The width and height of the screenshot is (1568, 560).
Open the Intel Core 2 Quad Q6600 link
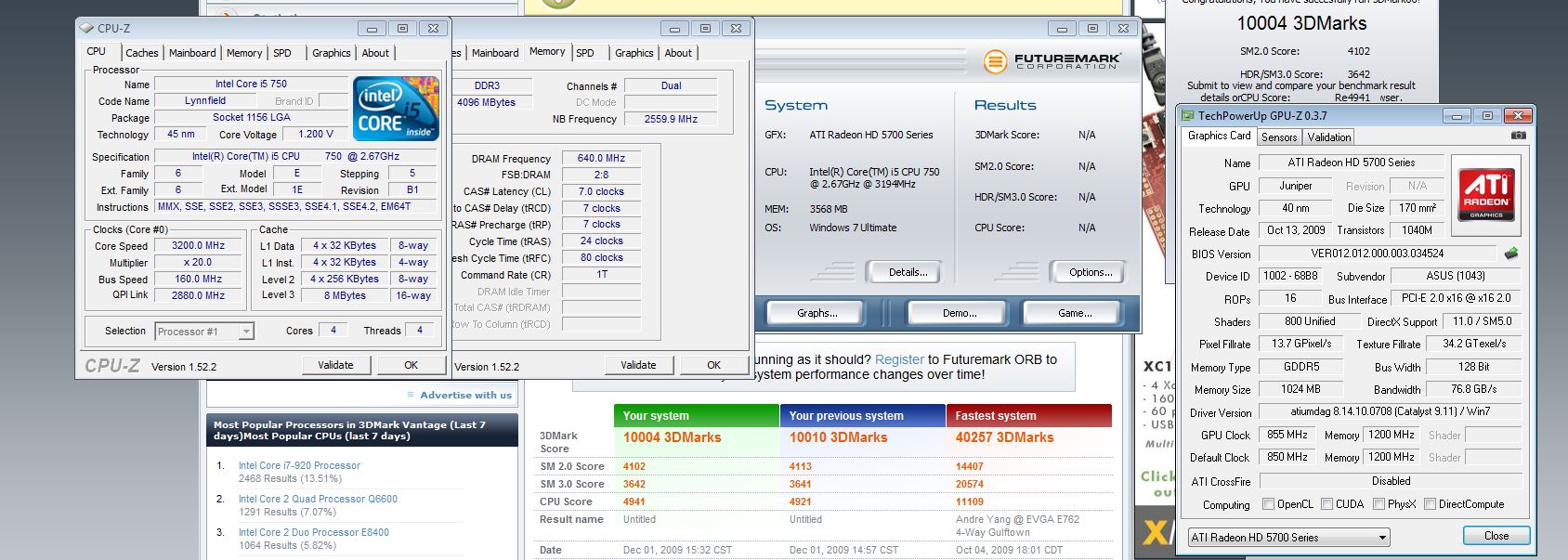click(x=318, y=499)
